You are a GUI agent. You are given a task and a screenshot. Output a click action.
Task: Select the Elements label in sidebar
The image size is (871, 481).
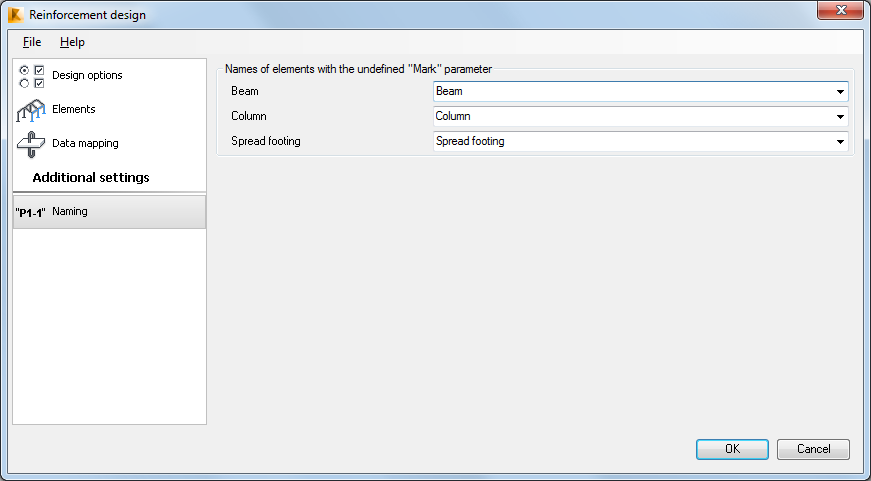[74, 109]
